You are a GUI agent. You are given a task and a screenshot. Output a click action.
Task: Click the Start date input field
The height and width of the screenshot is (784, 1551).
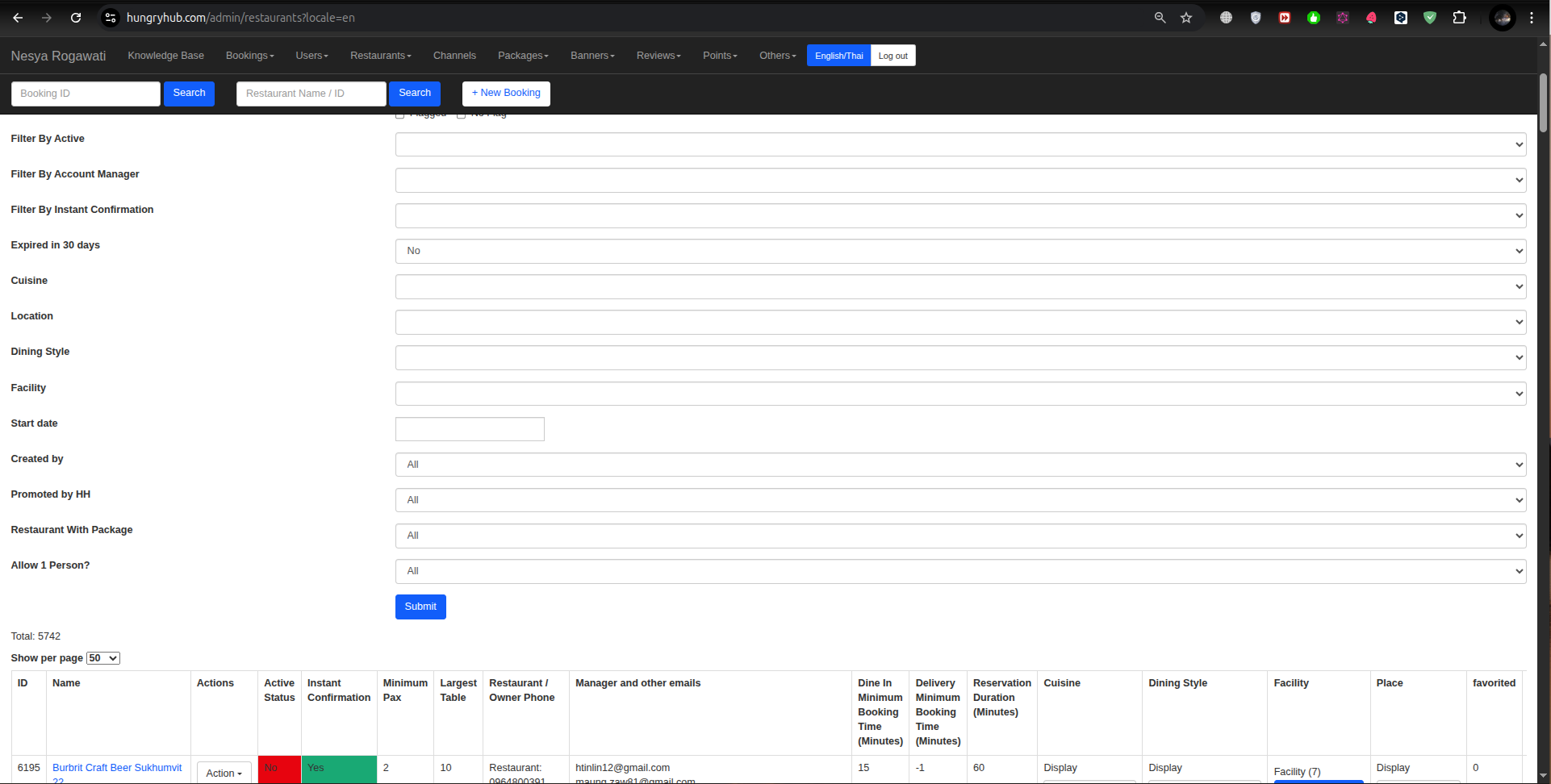click(x=470, y=429)
